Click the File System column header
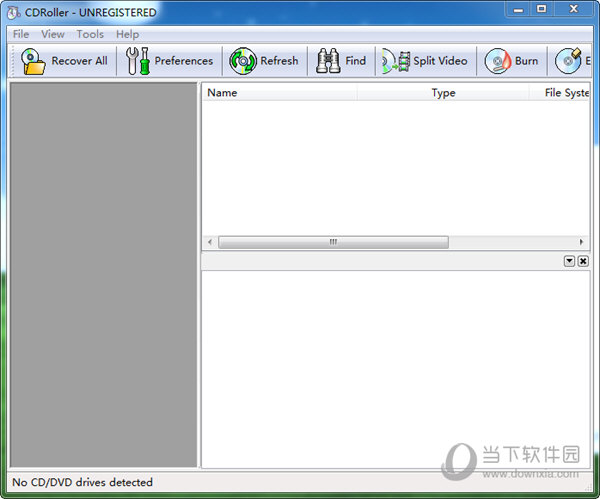The height and width of the screenshot is (499, 600). [559, 93]
